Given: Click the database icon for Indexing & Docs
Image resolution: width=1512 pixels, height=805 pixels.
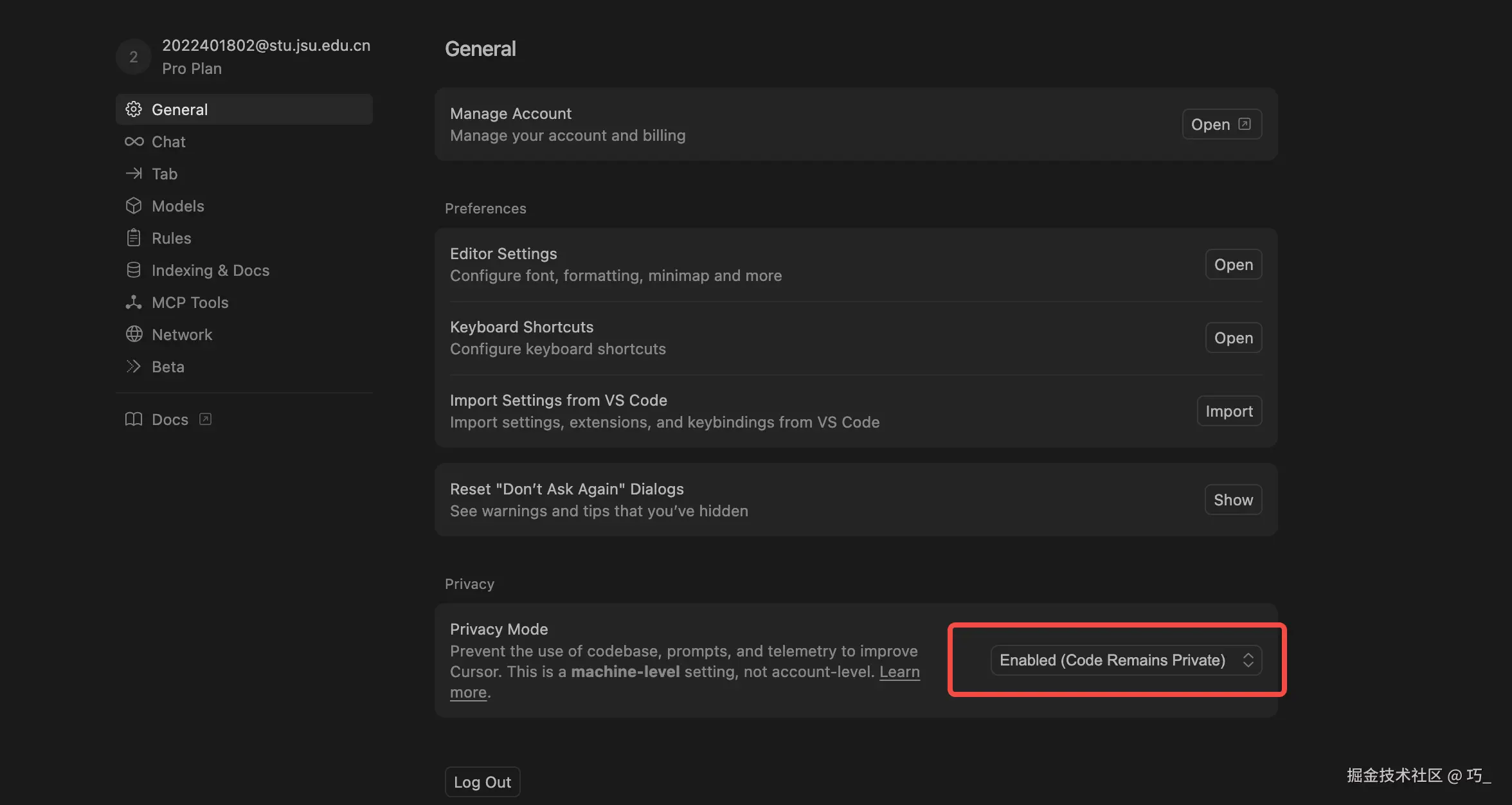Looking at the screenshot, I should click(134, 270).
